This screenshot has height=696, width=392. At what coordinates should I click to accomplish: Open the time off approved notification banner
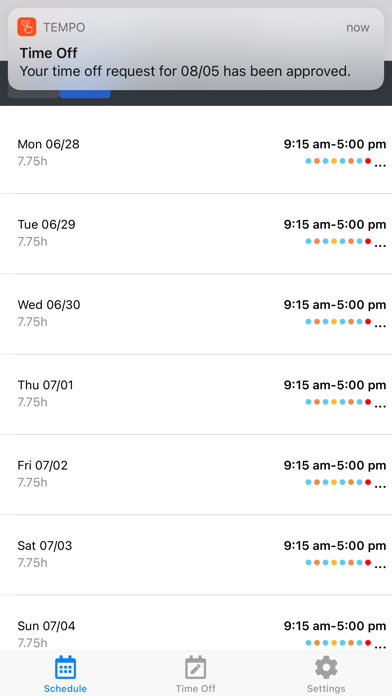(196, 49)
